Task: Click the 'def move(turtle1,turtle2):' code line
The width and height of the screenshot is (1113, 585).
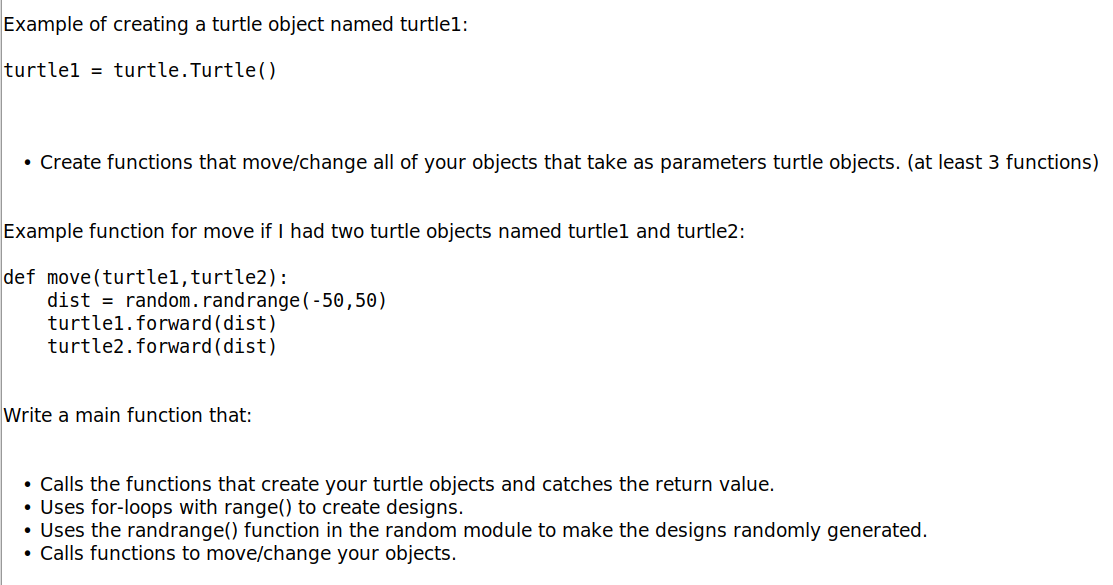Action: click(x=146, y=277)
